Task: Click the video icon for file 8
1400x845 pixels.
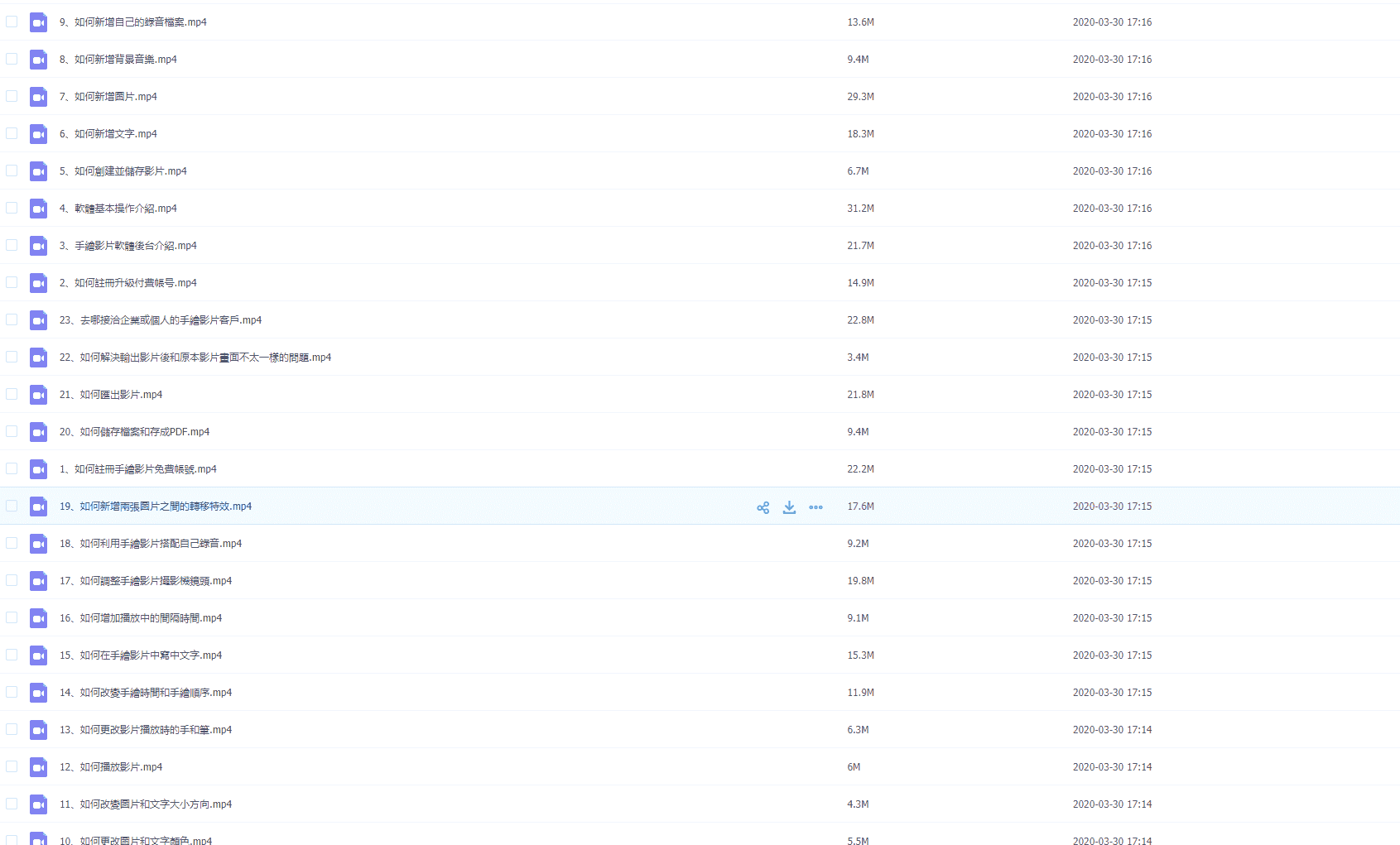Action: pos(38,60)
